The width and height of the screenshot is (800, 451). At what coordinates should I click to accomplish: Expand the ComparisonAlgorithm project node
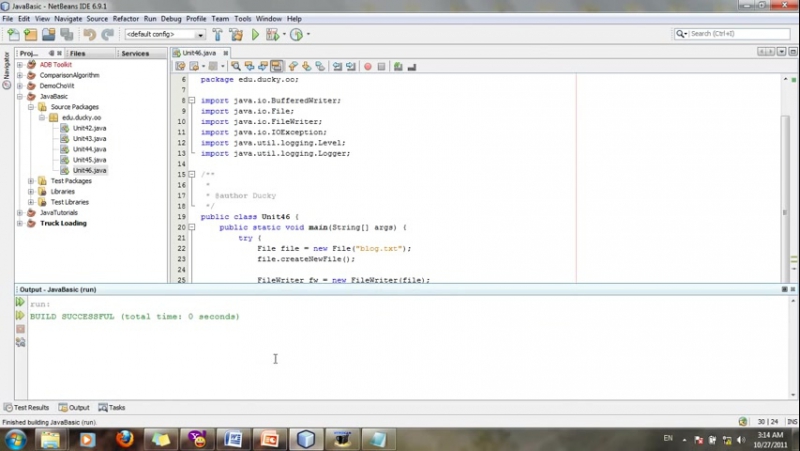20,76
